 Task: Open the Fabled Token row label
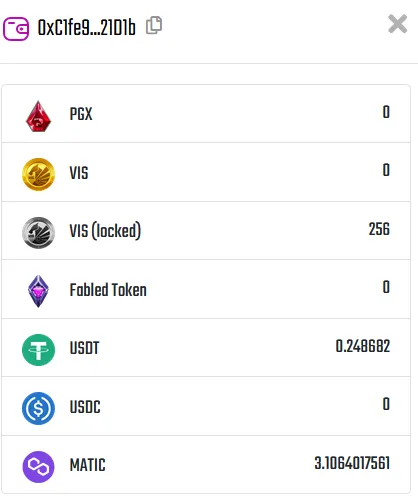(108, 289)
